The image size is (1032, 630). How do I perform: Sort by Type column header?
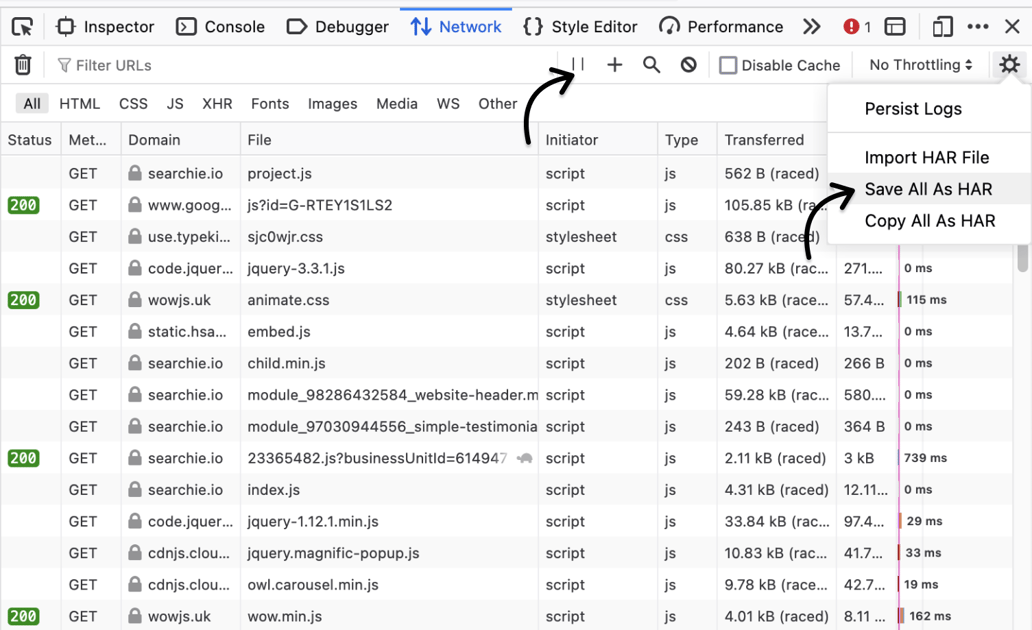point(687,140)
